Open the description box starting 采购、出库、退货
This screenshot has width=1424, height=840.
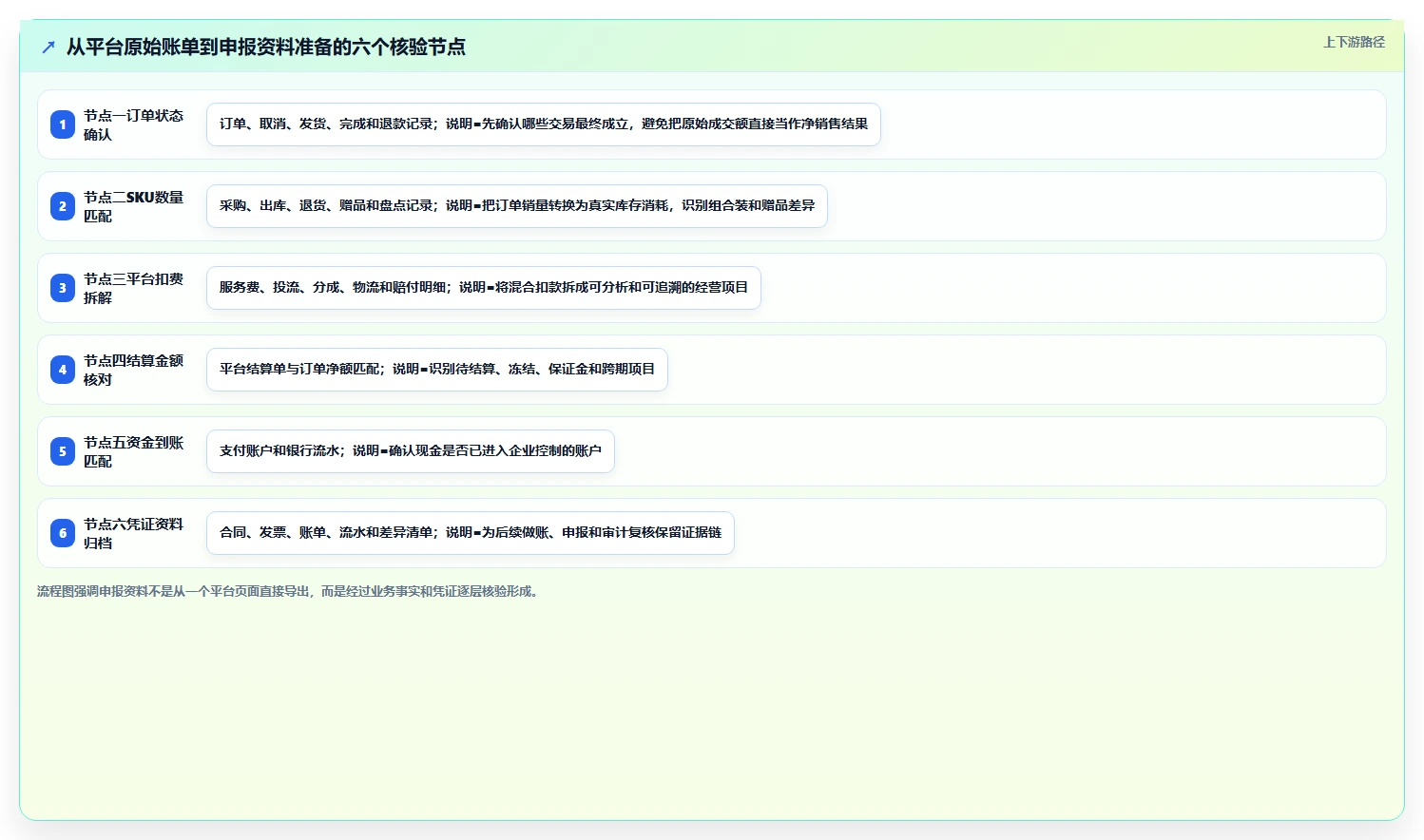pos(517,206)
